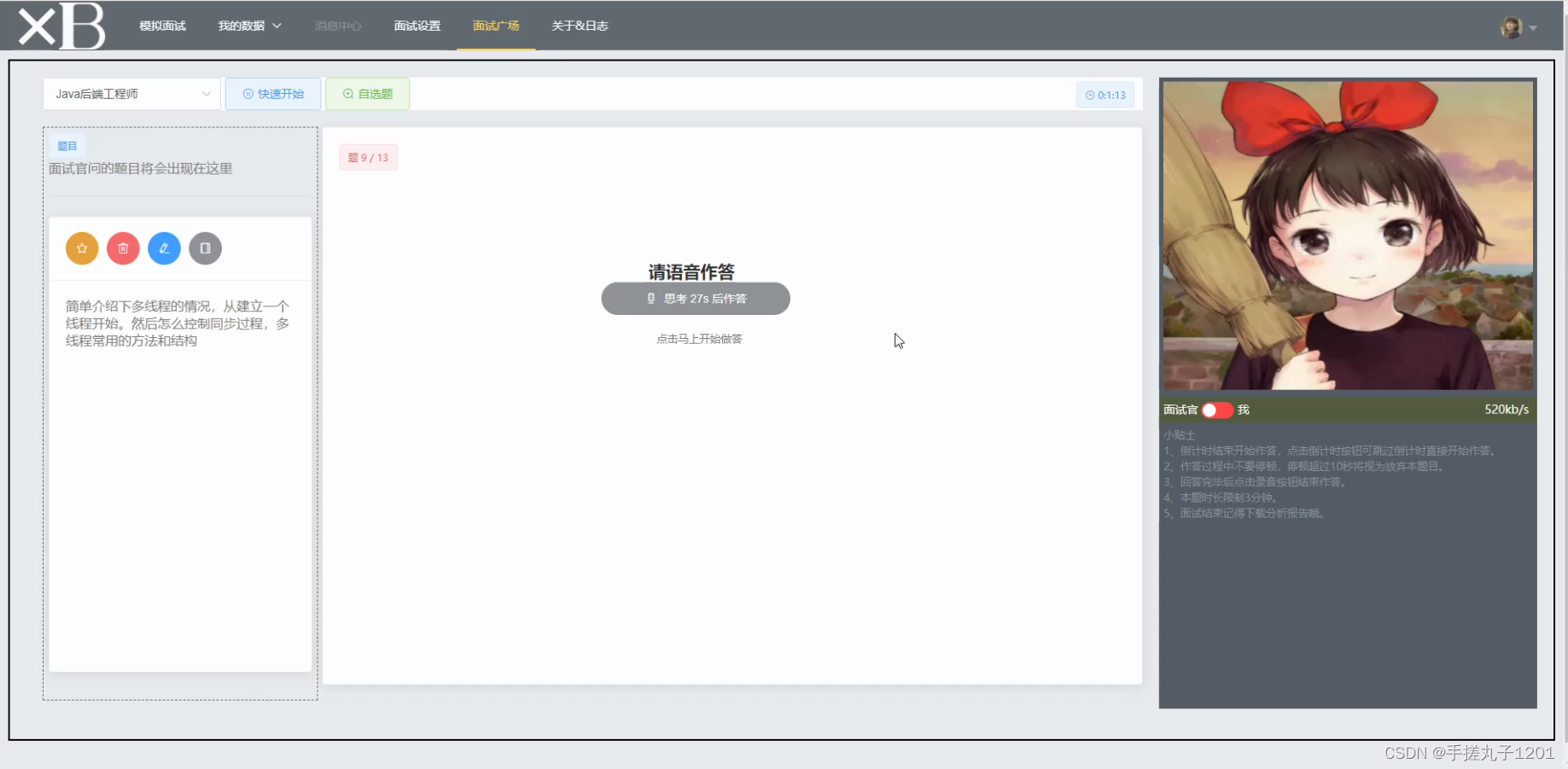
Task: Click the orange star favorite icon
Action: coord(82,248)
